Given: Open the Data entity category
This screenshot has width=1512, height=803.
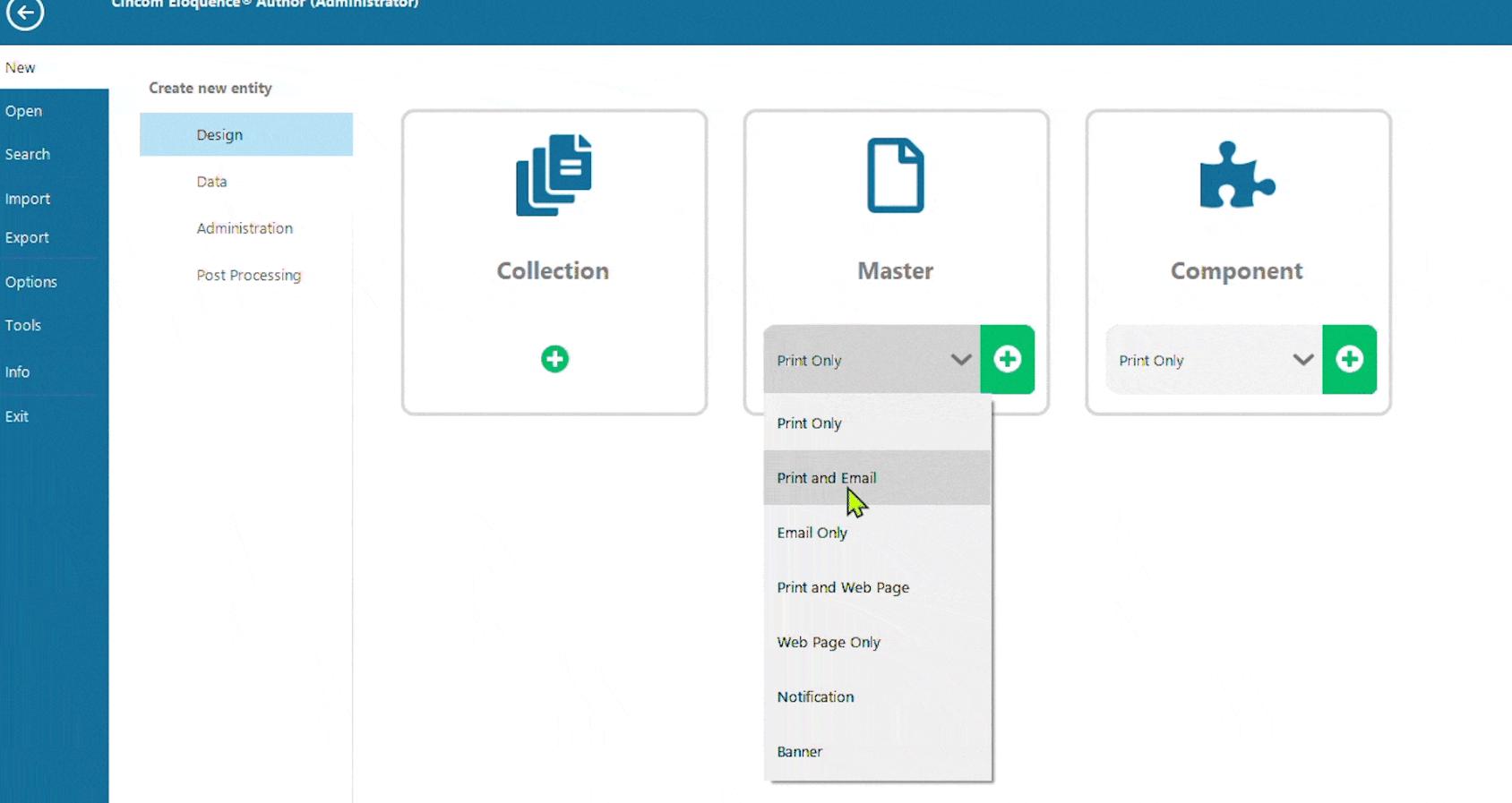Looking at the screenshot, I should 211,182.
